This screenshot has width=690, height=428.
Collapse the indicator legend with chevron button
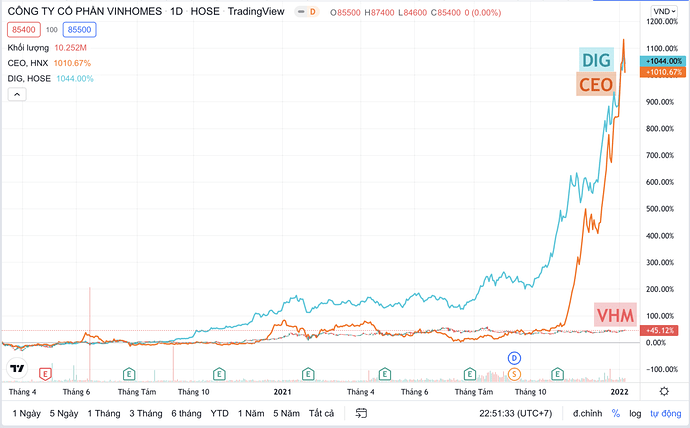(x=17, y=95)
